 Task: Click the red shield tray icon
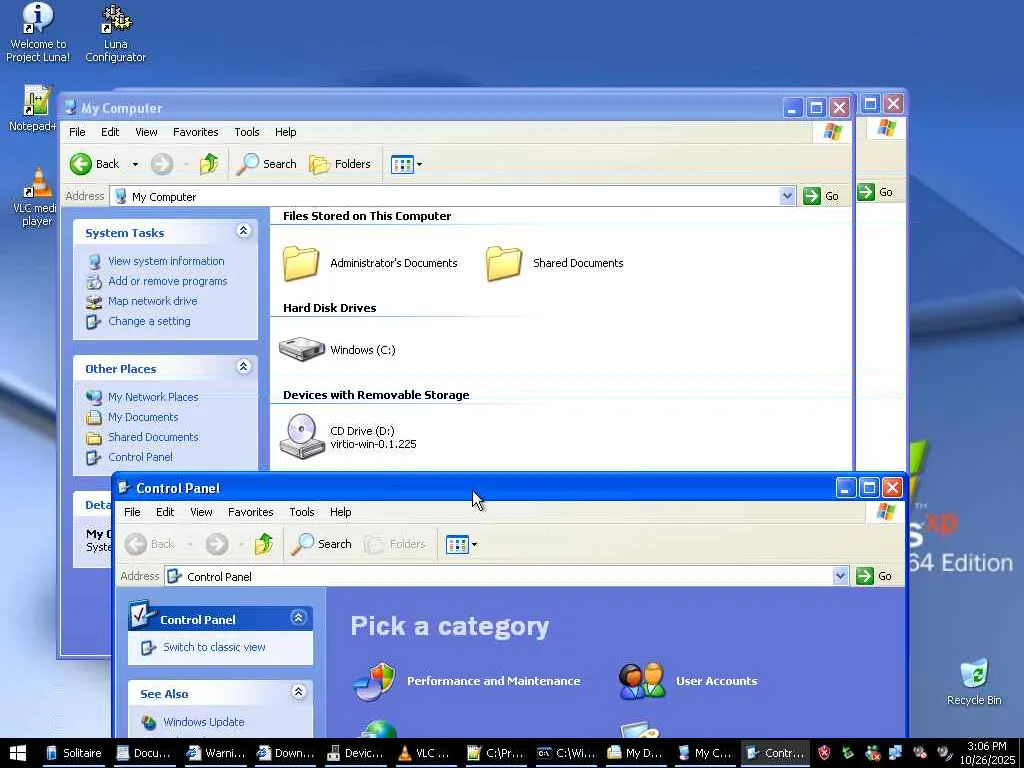click(824, 753)
